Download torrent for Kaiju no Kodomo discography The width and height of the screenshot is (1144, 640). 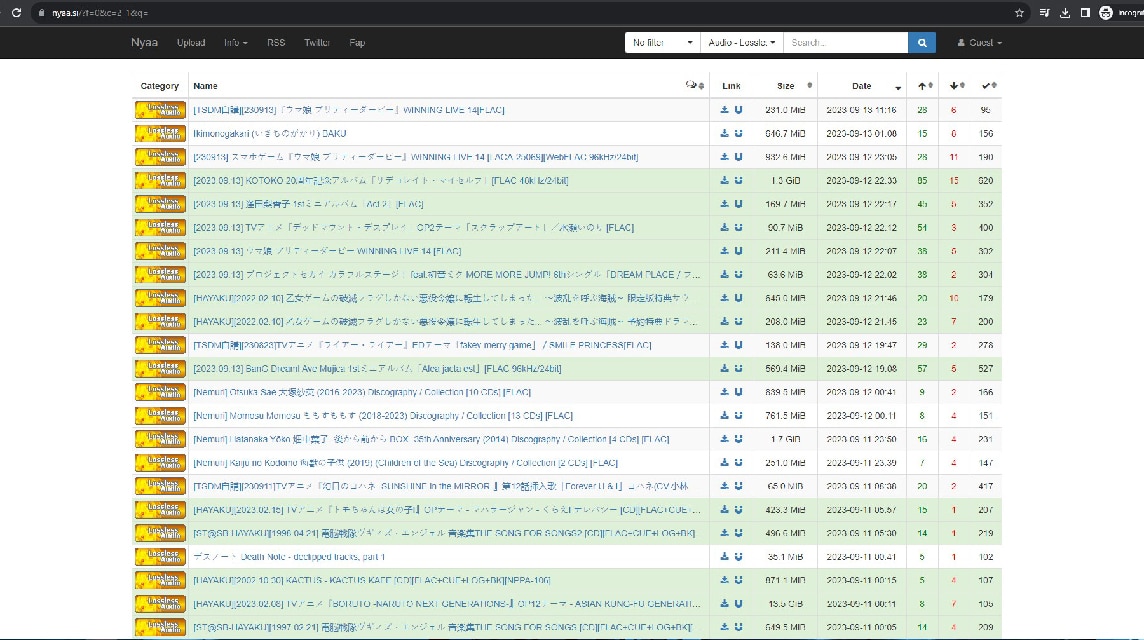click(x=724, y=463)
